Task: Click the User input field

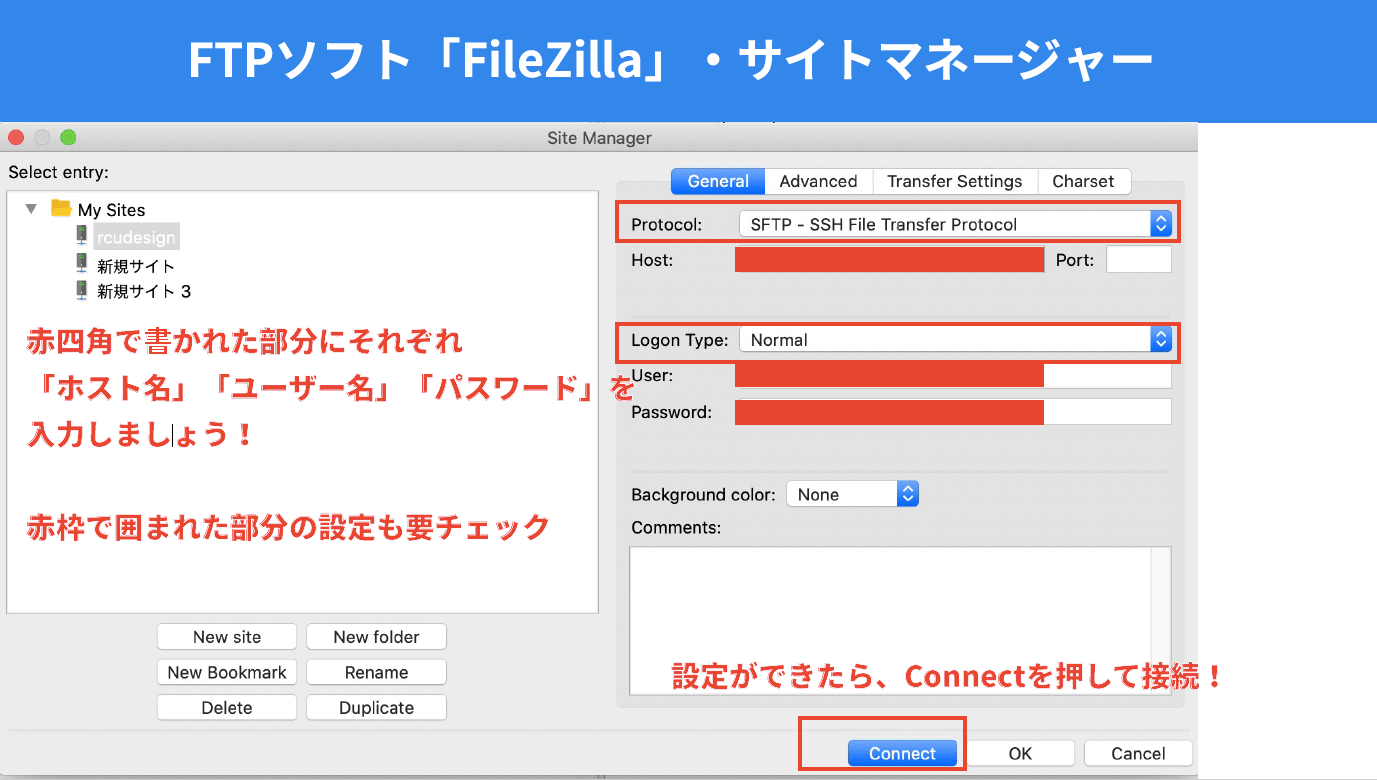Action: click(x=953, y=376)
